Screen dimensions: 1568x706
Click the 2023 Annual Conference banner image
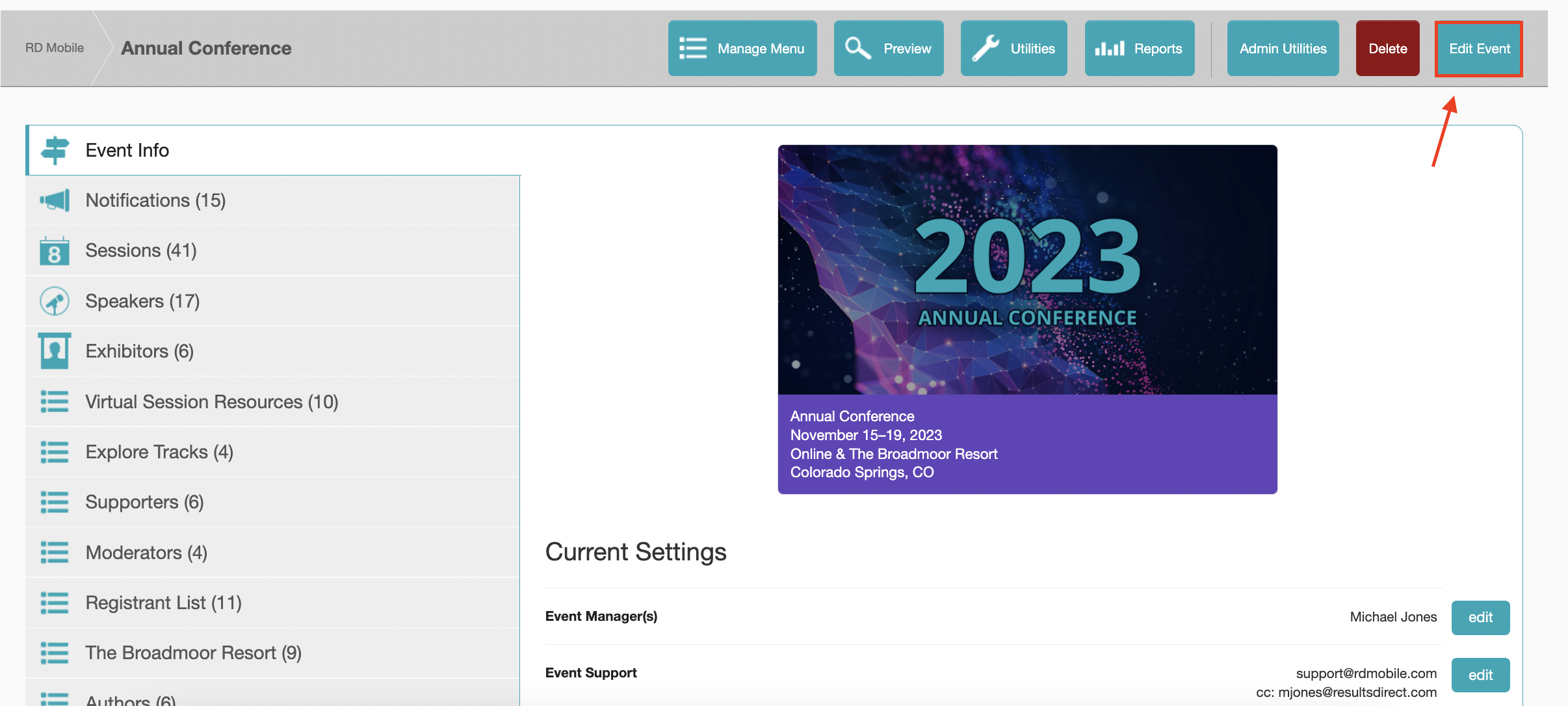coord(1027,269)
